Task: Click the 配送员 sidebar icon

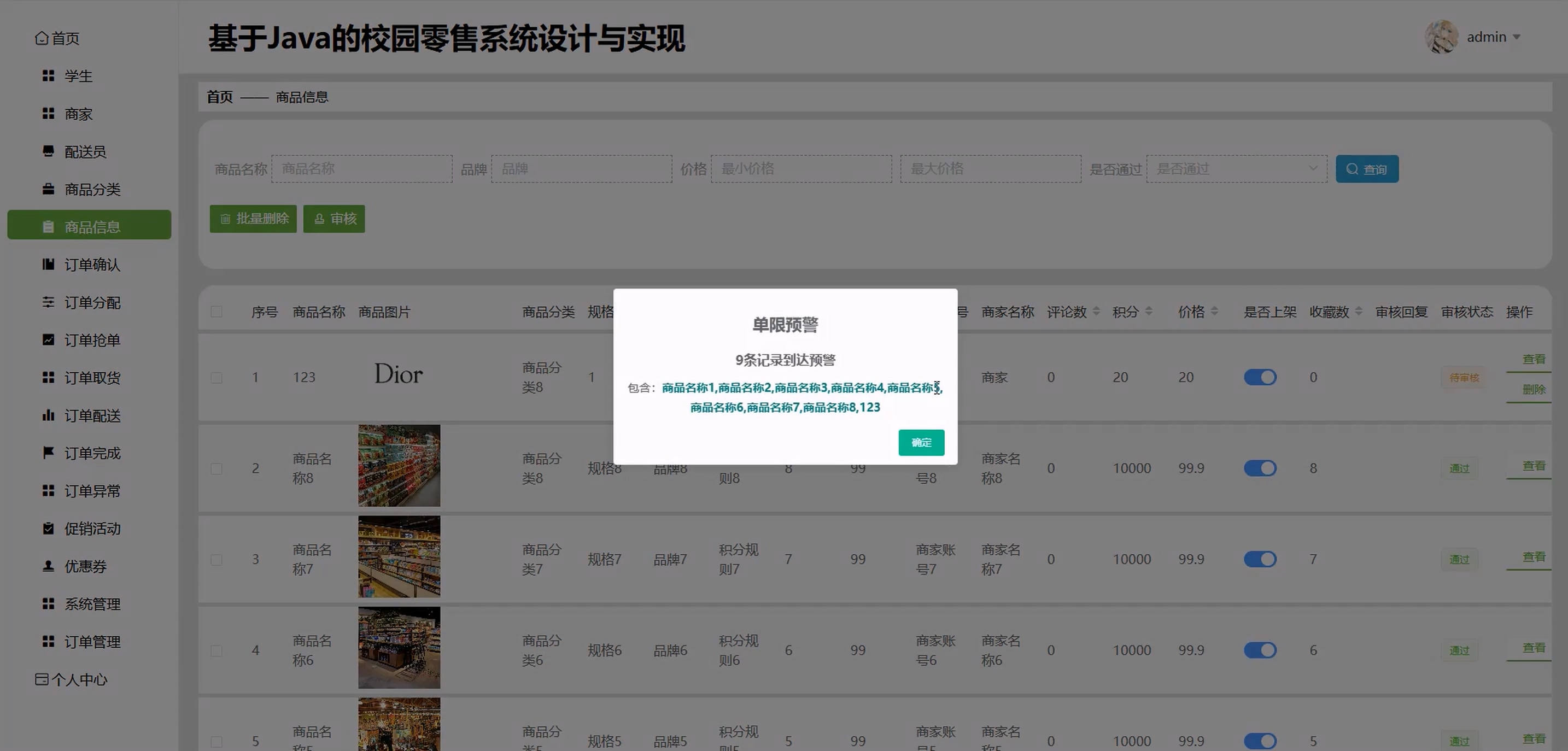Action: tap(48, 151)
